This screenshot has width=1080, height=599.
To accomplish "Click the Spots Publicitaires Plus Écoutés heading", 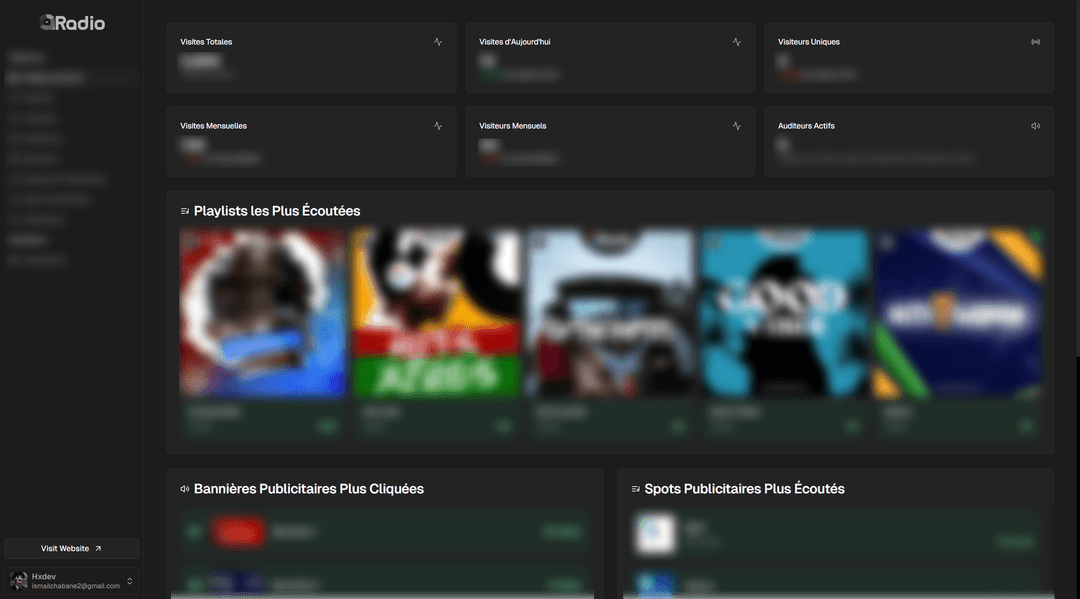I will (745, 489).
